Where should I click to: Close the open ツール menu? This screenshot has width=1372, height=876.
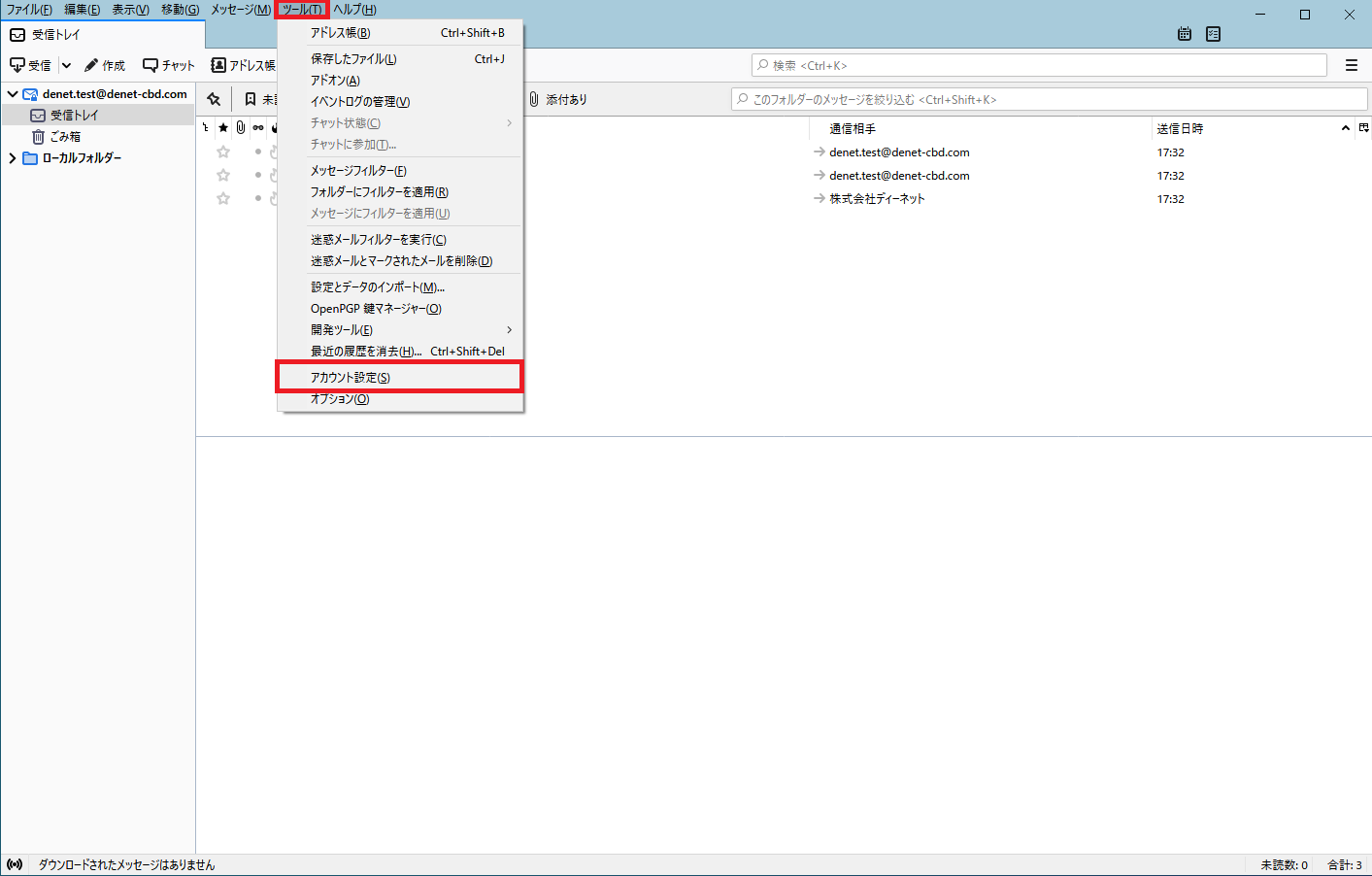pos(302,10)
